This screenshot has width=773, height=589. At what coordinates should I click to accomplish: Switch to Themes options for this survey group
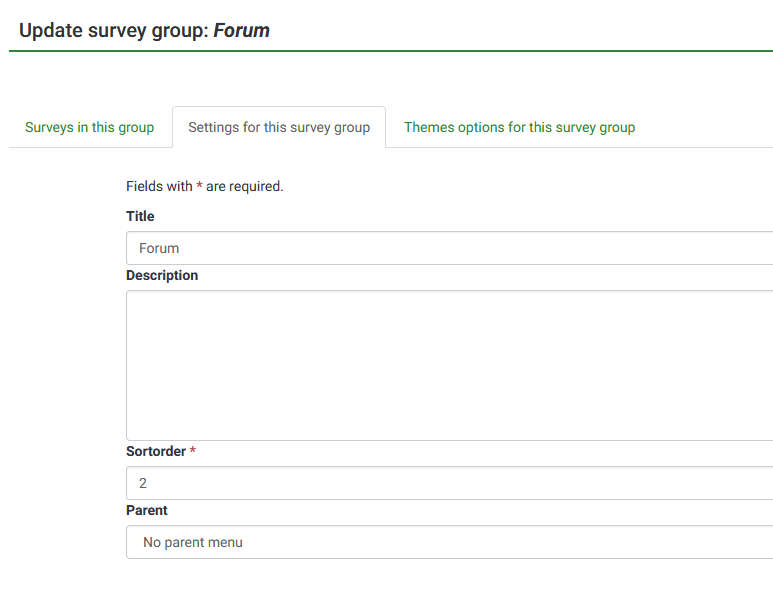point(519,127)
